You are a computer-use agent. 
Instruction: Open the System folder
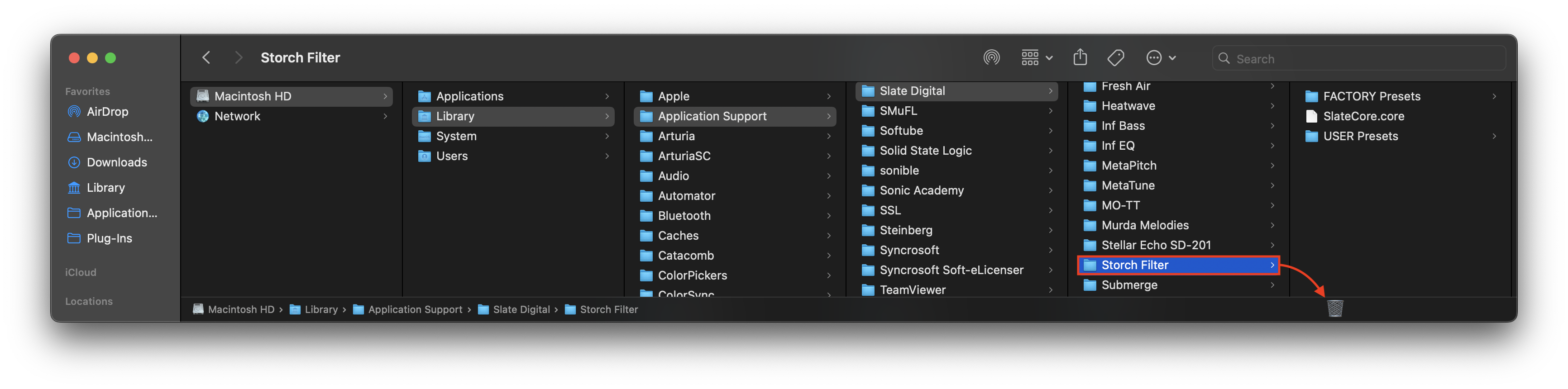pyautogui.click(x=513, y=136)
